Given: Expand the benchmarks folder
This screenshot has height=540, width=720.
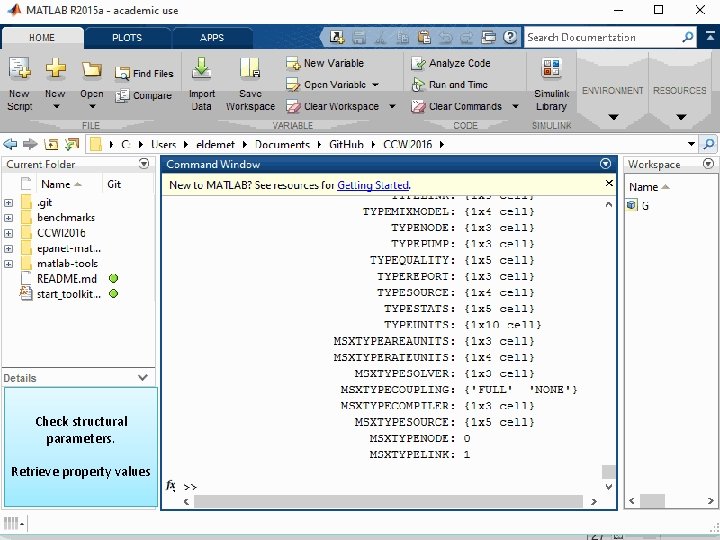Looking at the screenshot, I should click(8, 218).
